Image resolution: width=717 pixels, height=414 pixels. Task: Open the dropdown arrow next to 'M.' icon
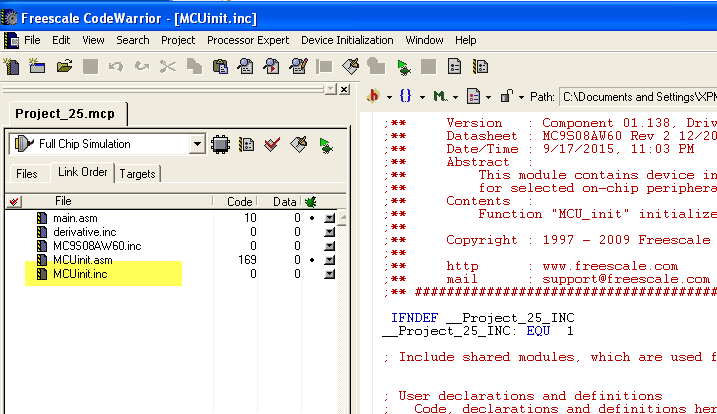[455, 97]
